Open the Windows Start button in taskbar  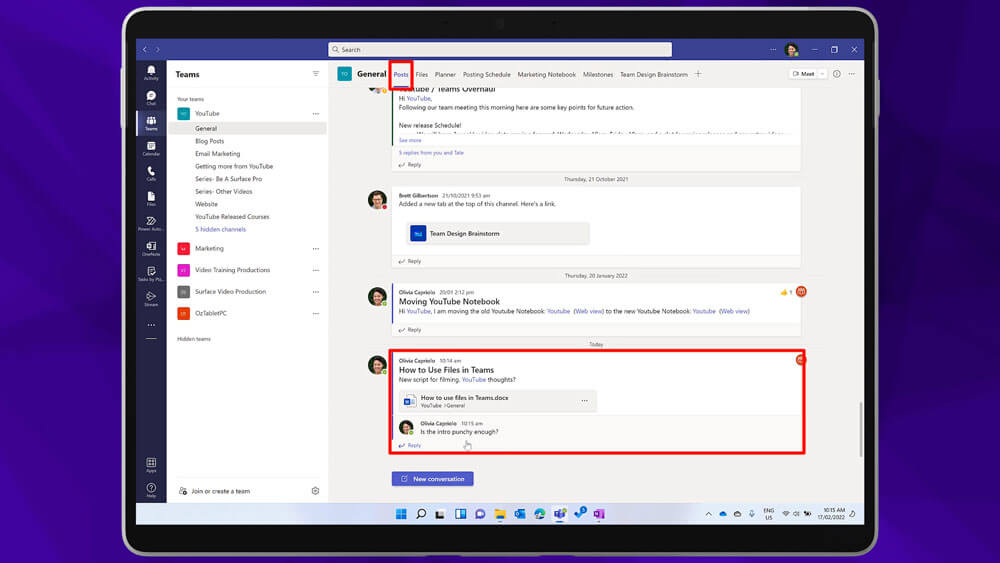tap(401, 513)
